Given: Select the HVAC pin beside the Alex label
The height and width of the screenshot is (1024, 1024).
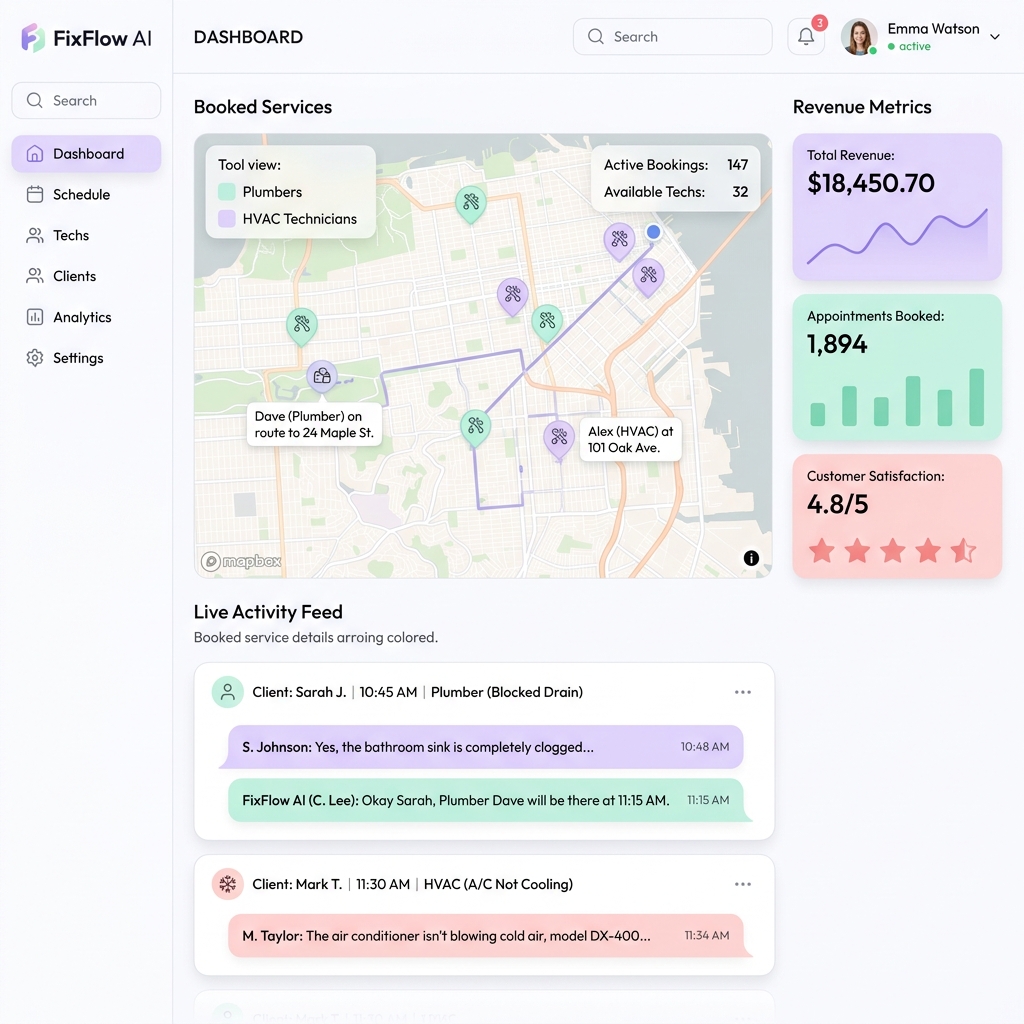Looking at the screenshot, I should [x=559, y=438].
